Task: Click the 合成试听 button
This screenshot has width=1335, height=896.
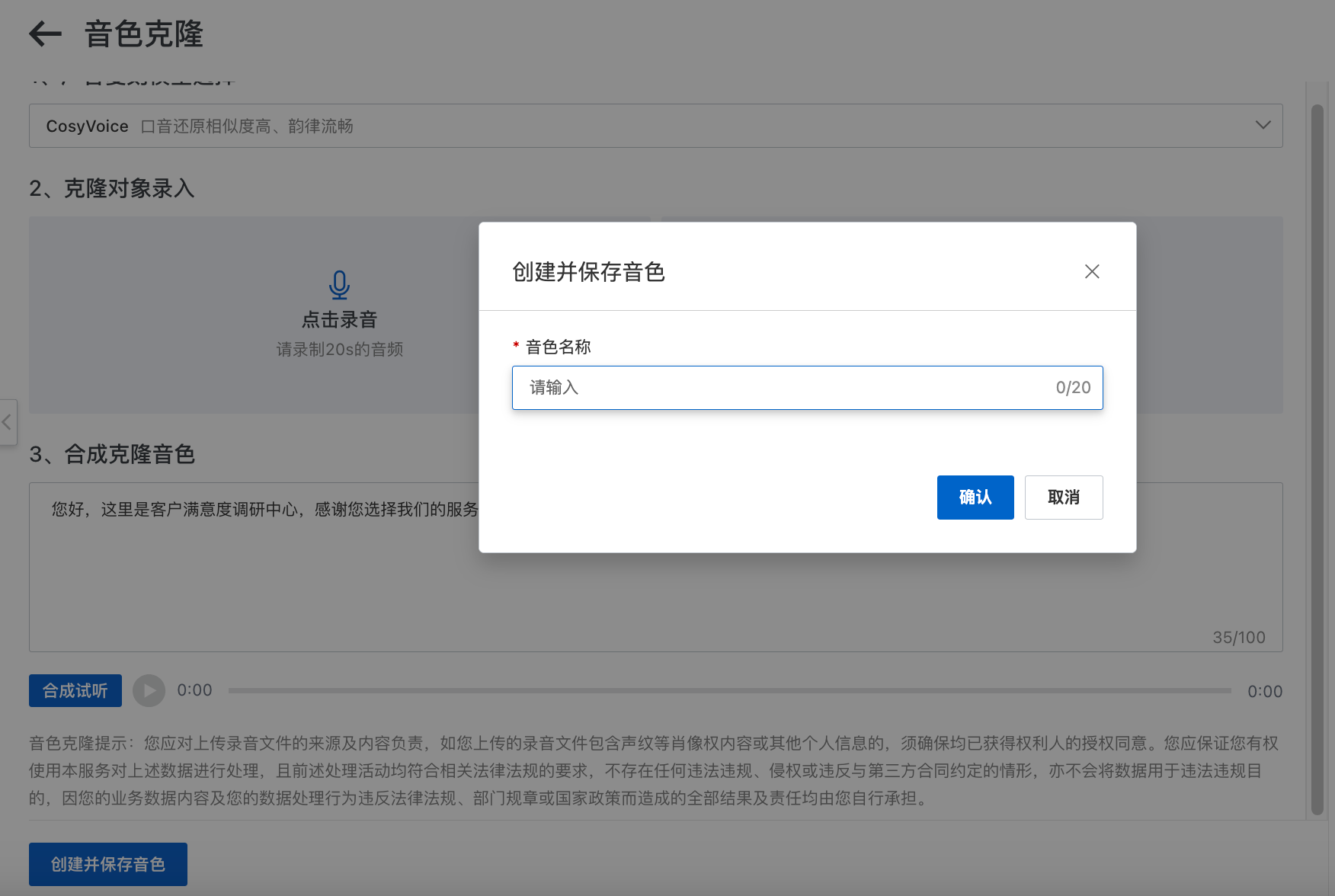Action: pyautogui.click(x=75, y=691)
